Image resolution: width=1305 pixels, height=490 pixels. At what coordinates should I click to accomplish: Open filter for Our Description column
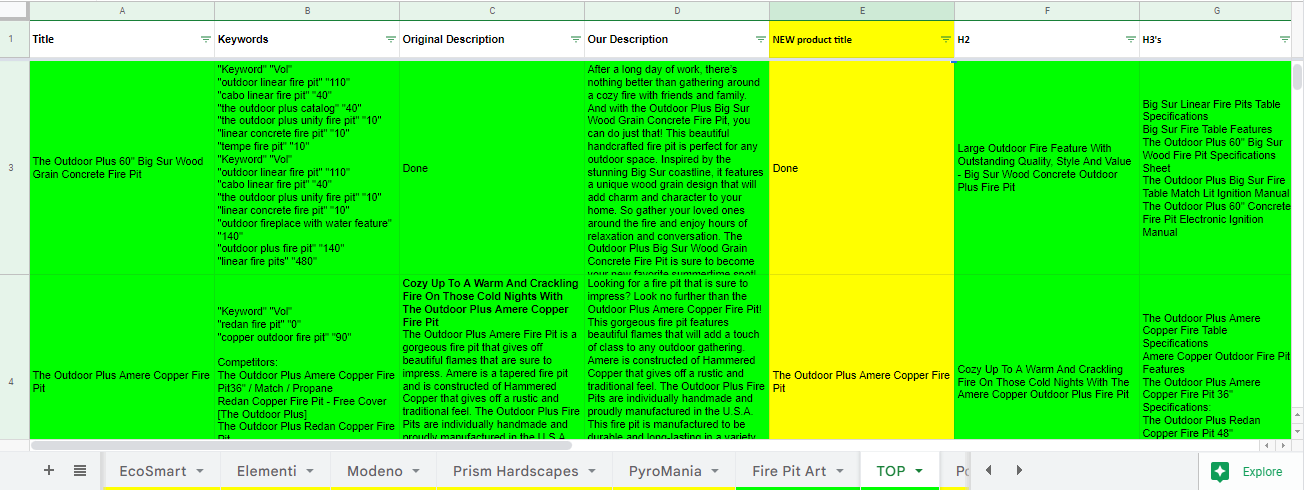point(760,40)
